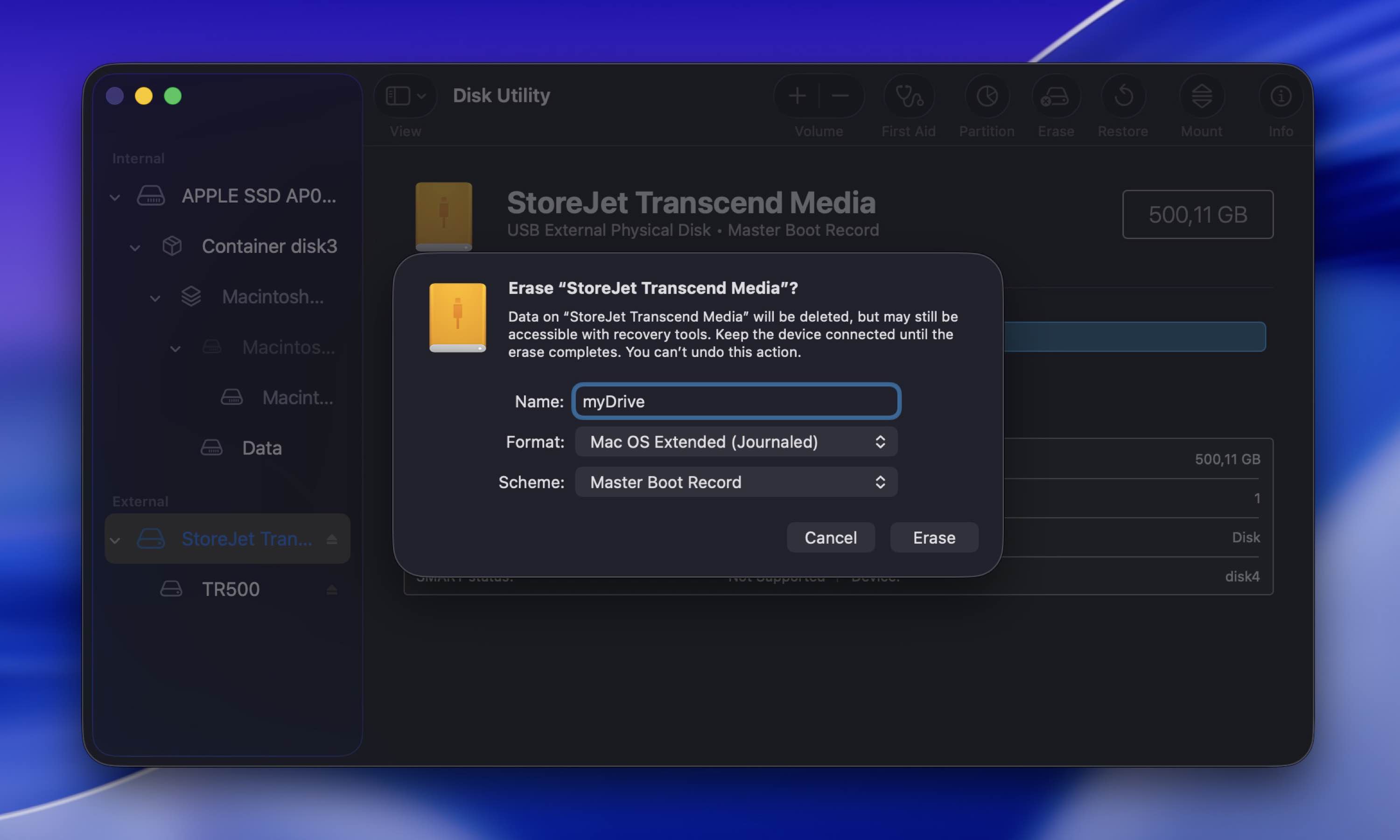
Task: Click the Name field containing myDrive
Action: pyautogui.click(x=736, y=401)
